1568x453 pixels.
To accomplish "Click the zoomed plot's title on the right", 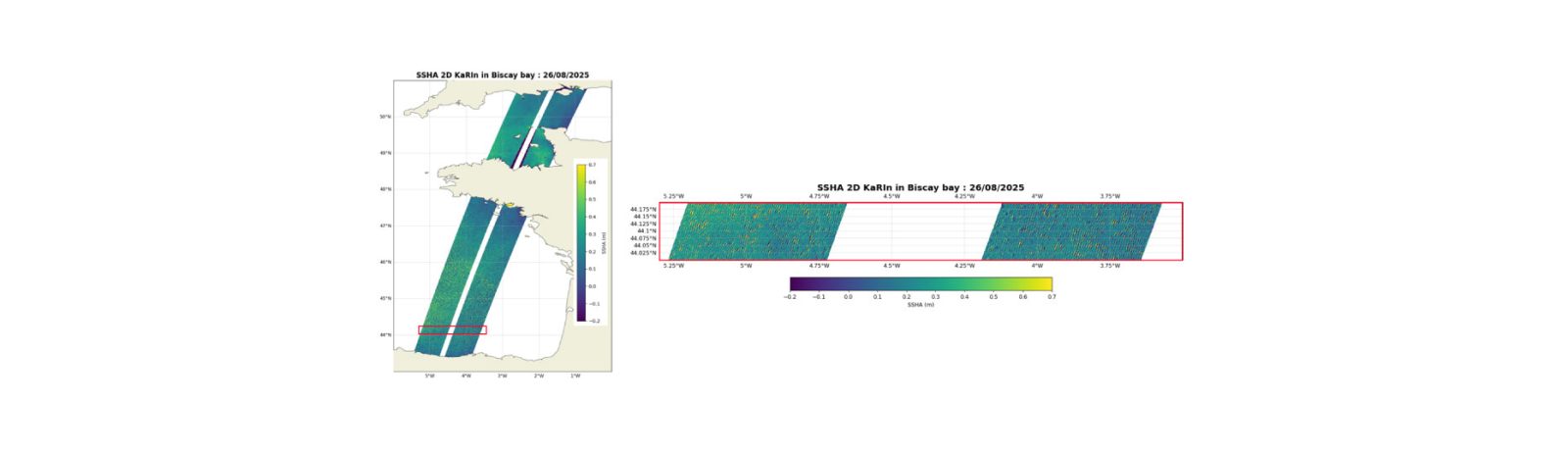I will click(x=920, y=187).
